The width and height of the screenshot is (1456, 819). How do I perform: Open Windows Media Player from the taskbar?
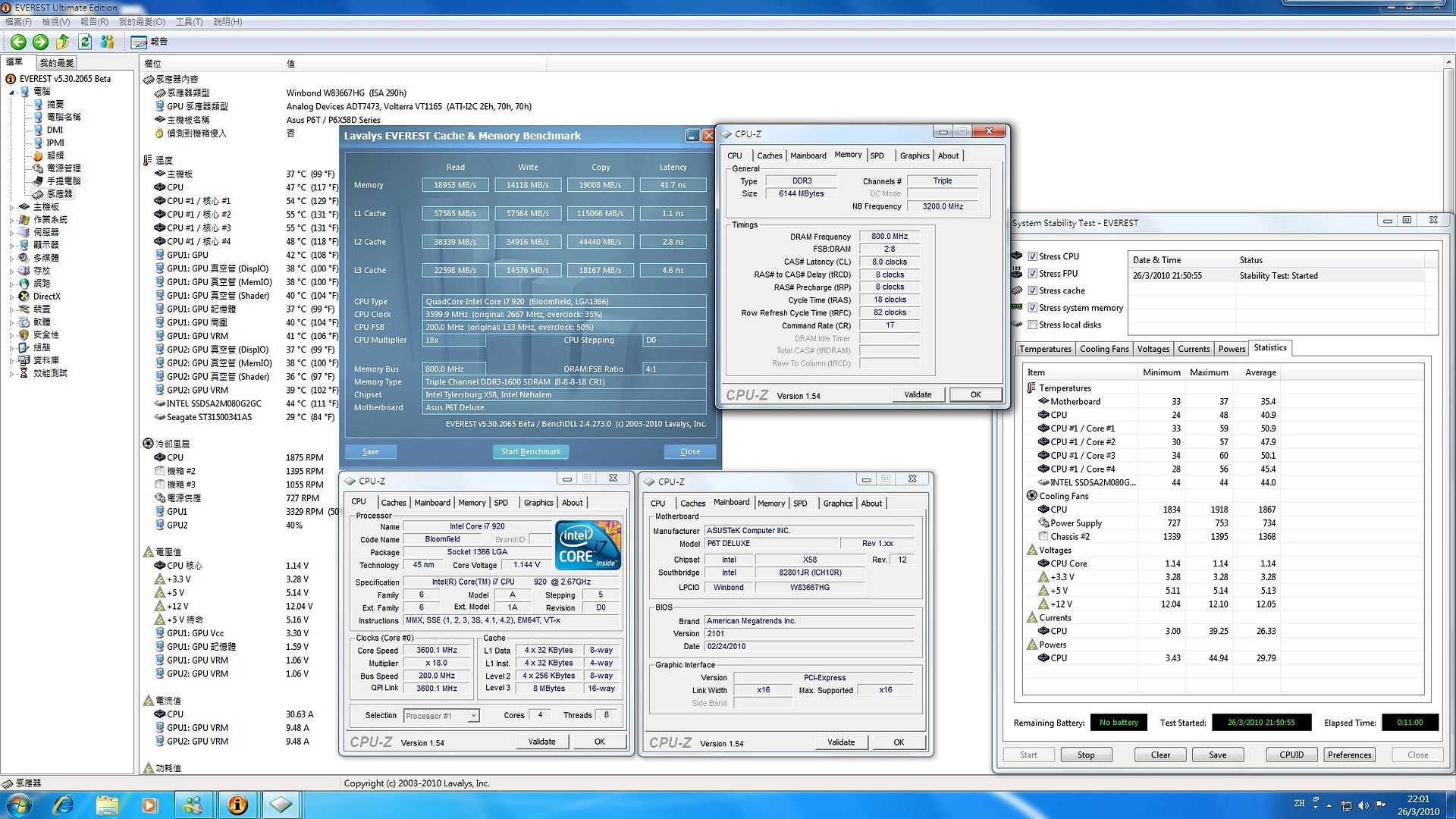150,805
